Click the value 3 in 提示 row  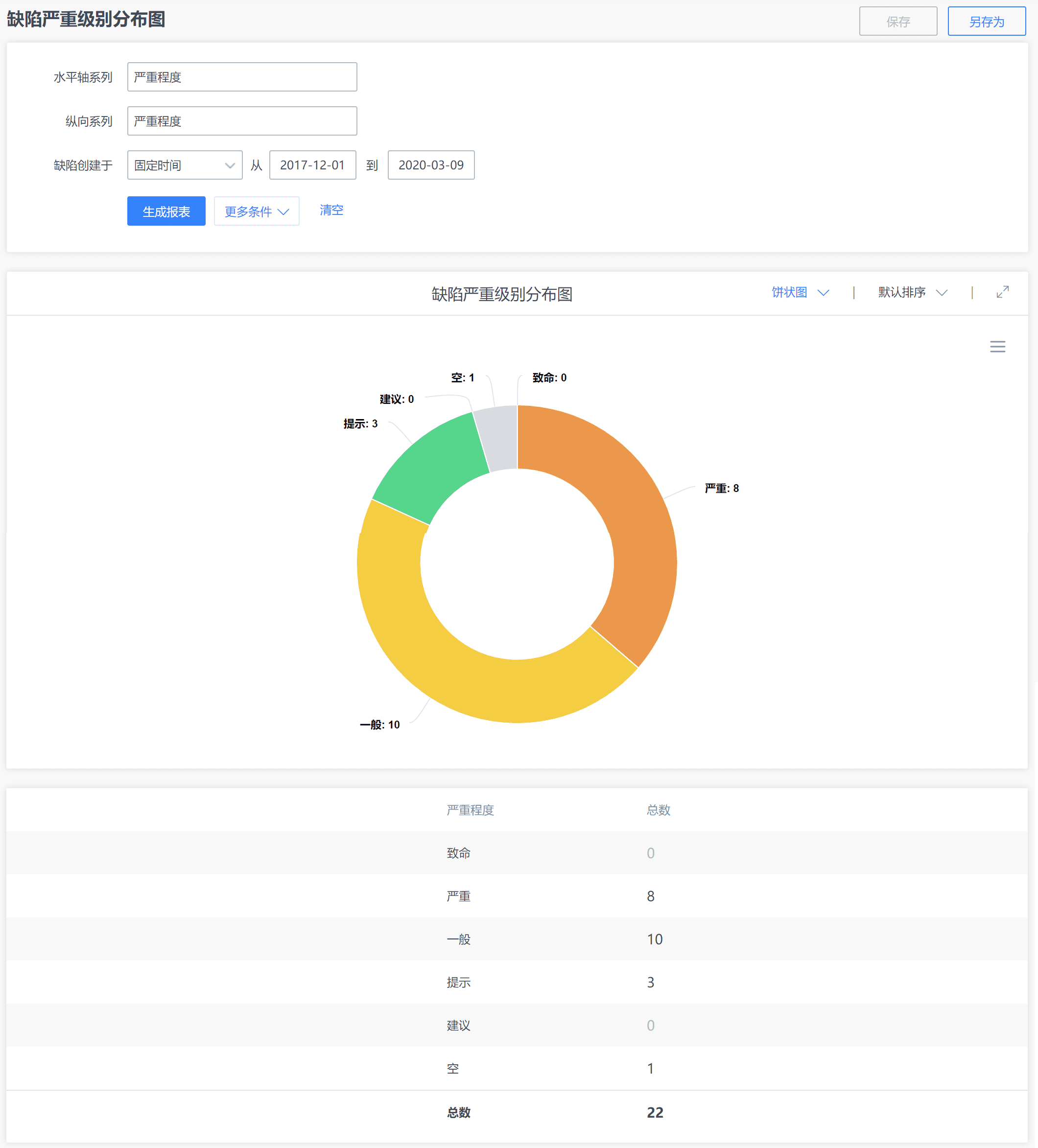[x=651, y=983]
